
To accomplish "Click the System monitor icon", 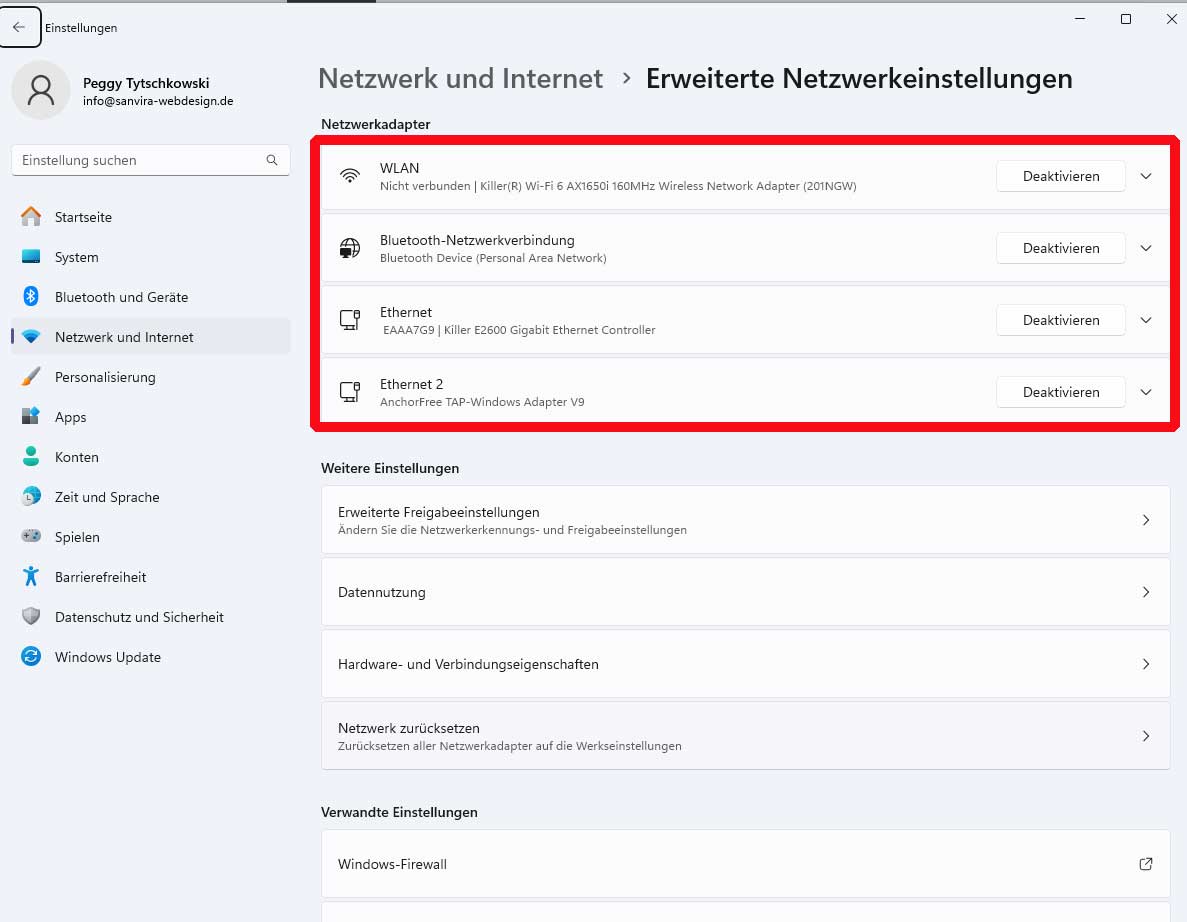I will [x=31, y=257].
